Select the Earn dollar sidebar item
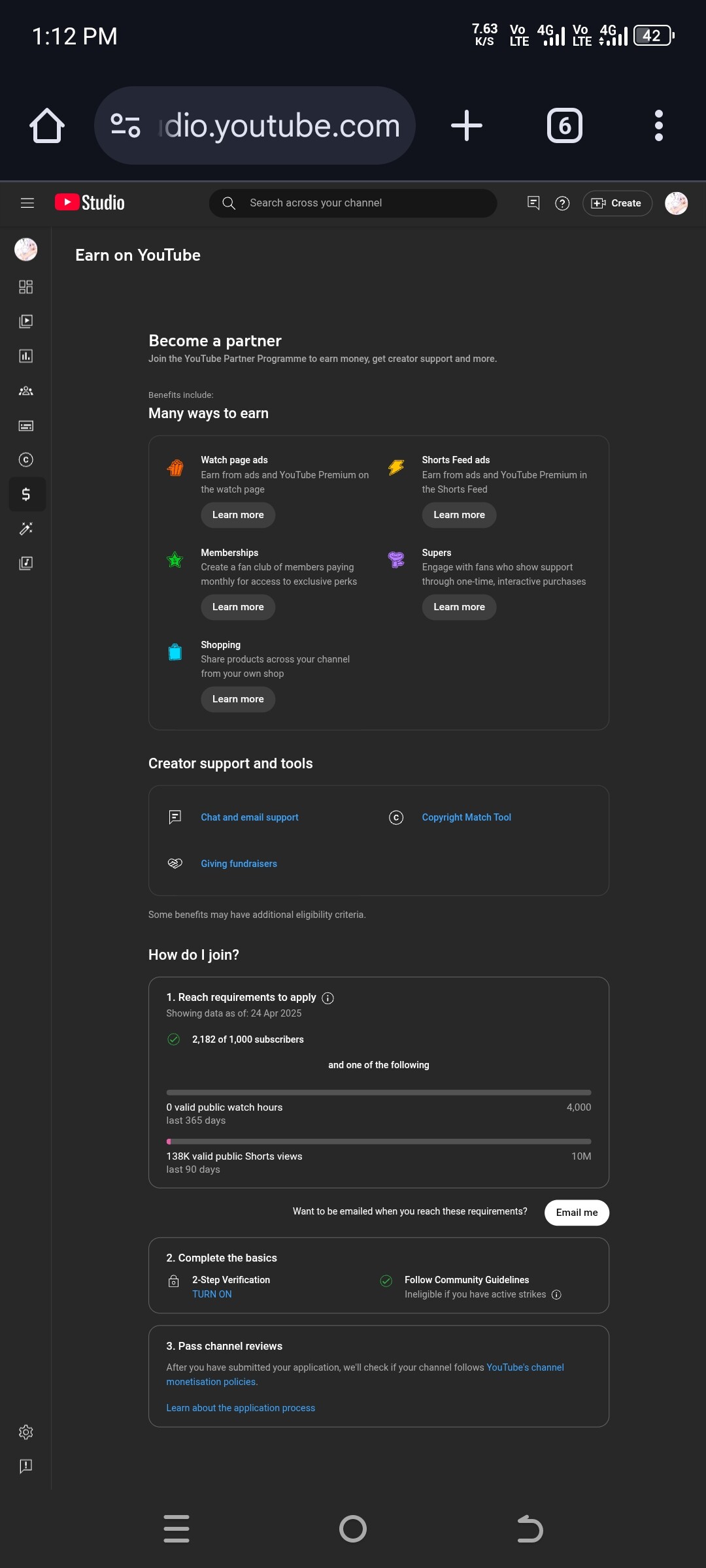The width and height of the screenshot is (706, 1568). tap(26, 494)
